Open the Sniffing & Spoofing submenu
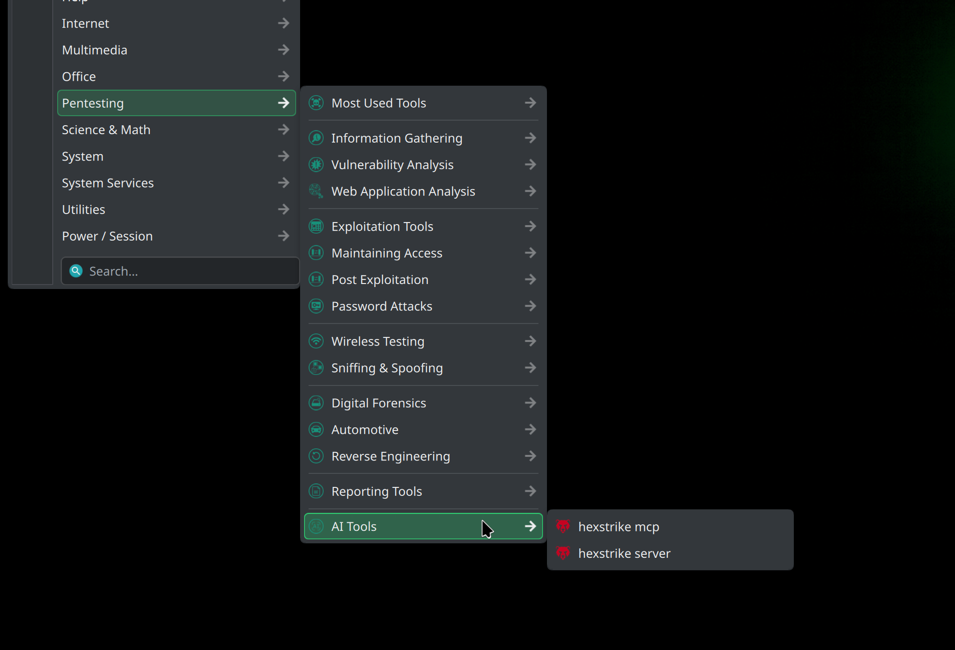Image resolution: width=955 pixels, height=650 pixels. coord(387,368)
